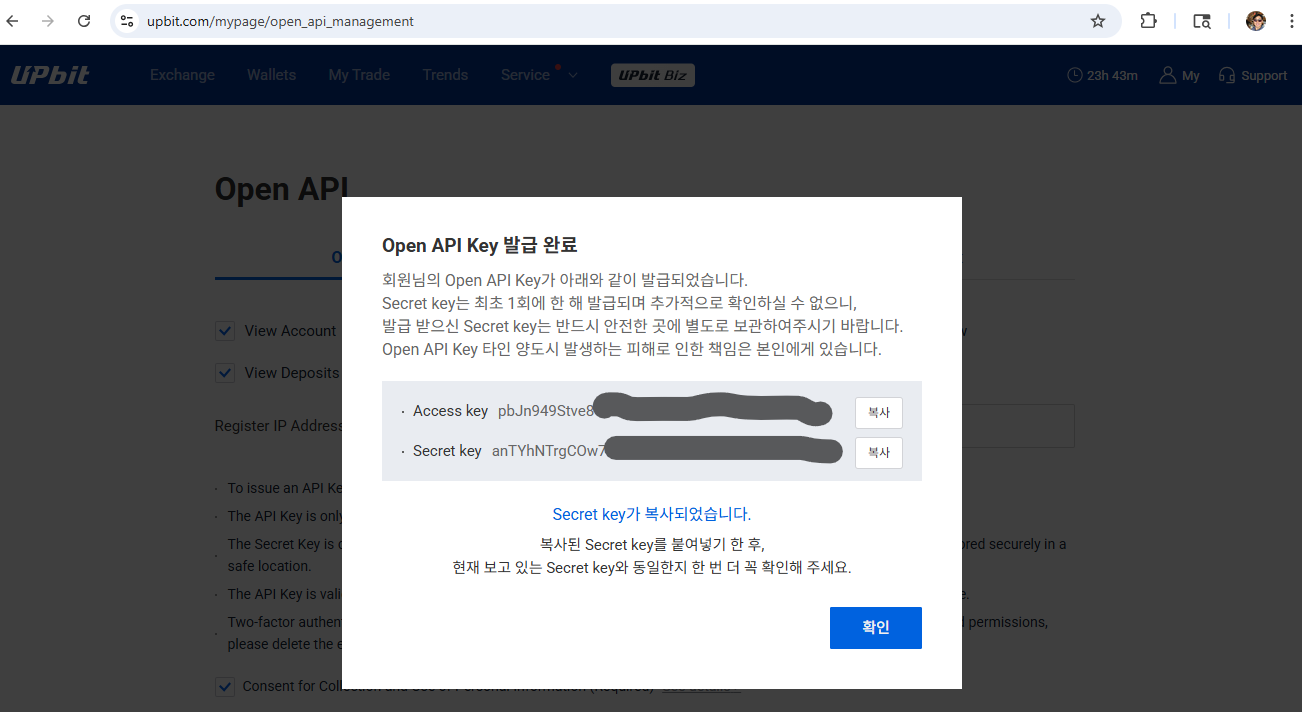The image size is (1302, 712).
Task: Copy the Access key with the 복사 button
Action: pos(878,412)
